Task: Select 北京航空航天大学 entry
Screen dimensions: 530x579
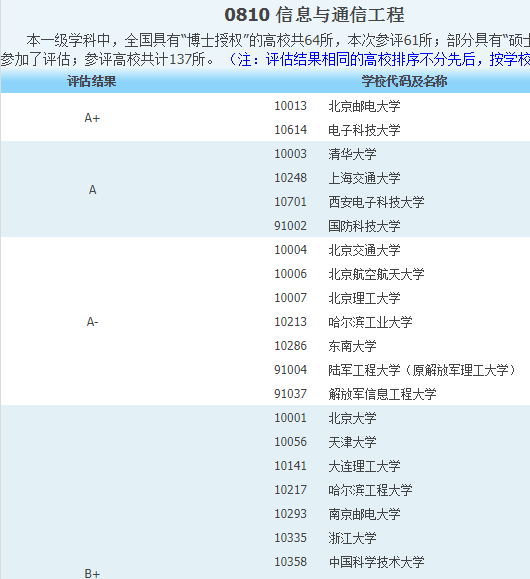Action: [376, 274]
